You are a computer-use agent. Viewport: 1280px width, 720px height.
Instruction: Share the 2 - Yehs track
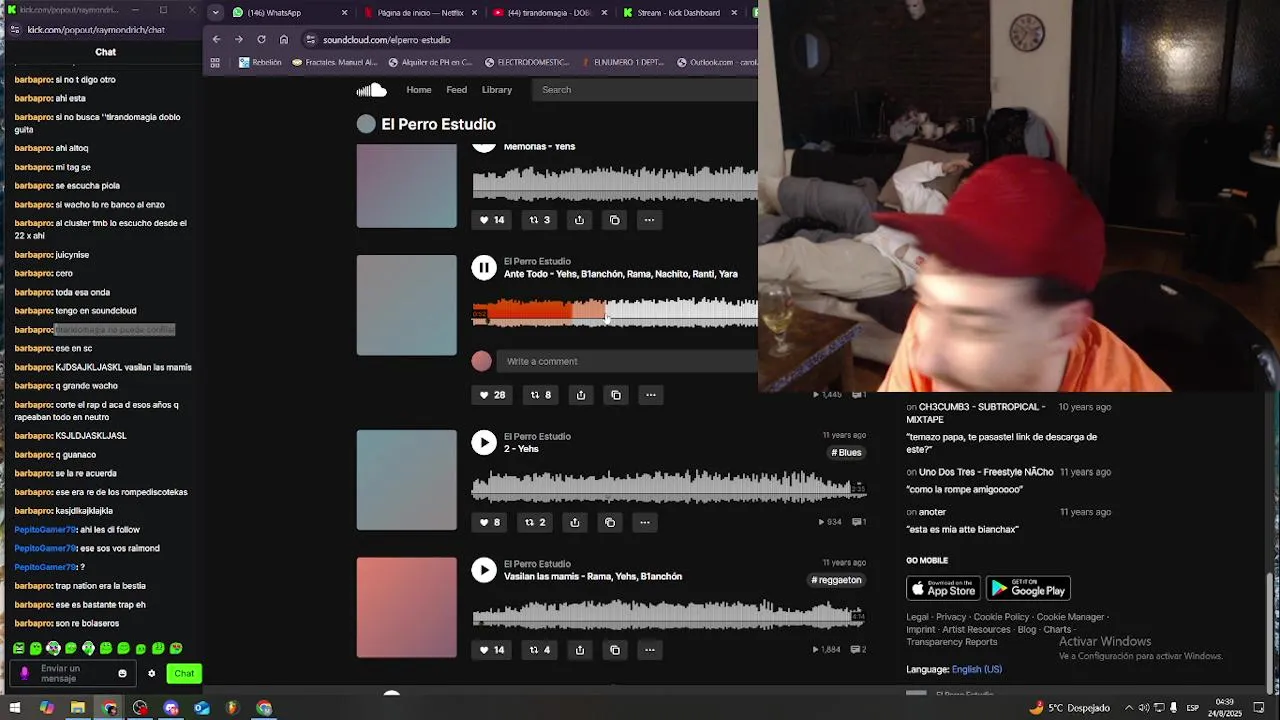click(575, 522)
